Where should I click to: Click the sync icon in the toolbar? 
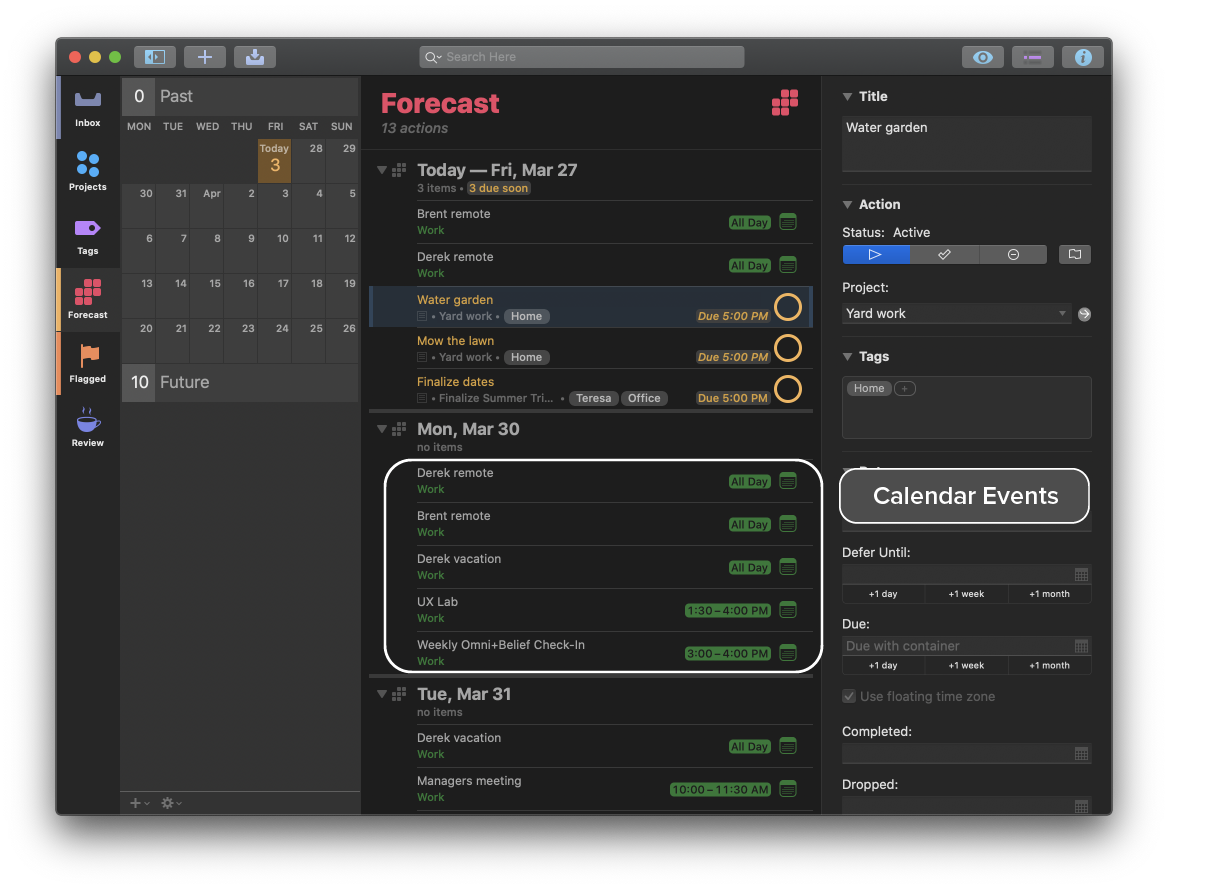(254, 57)
